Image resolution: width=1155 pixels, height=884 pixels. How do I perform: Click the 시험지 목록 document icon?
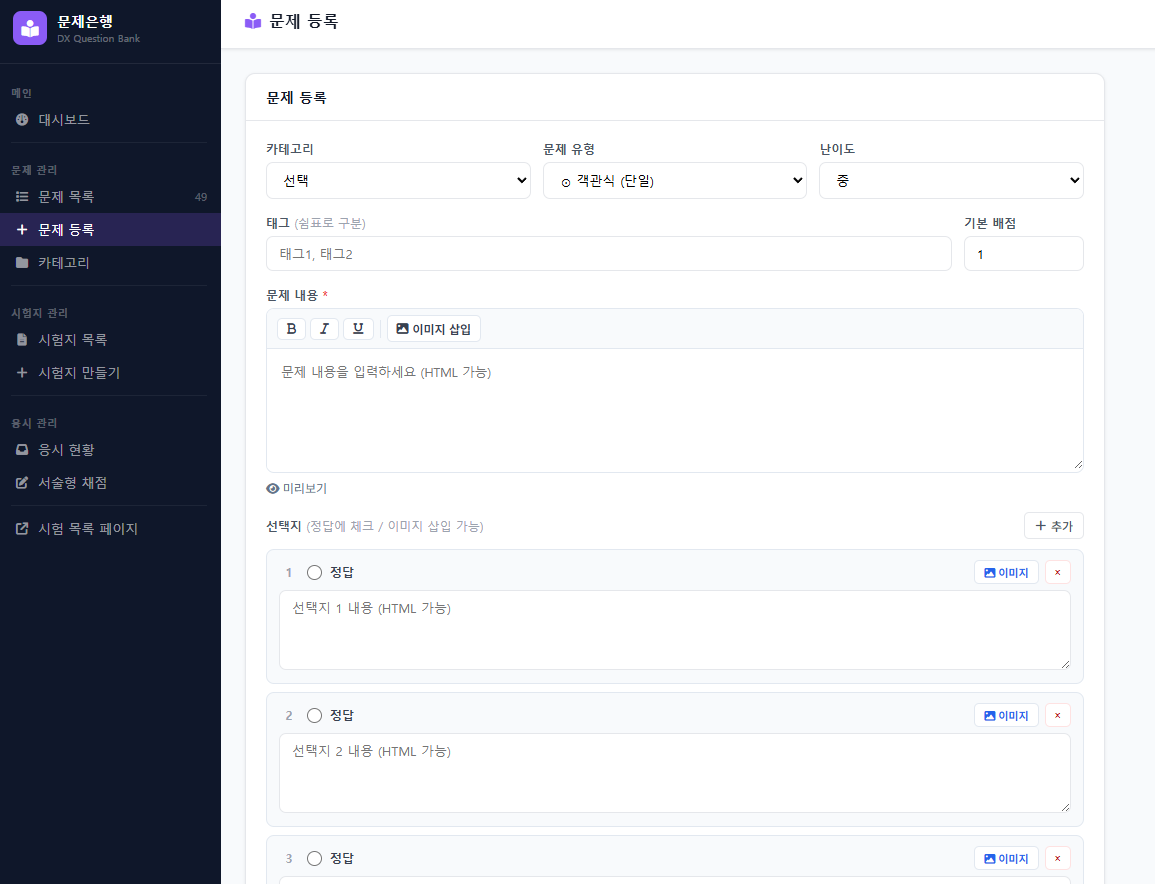click(22, 340)
